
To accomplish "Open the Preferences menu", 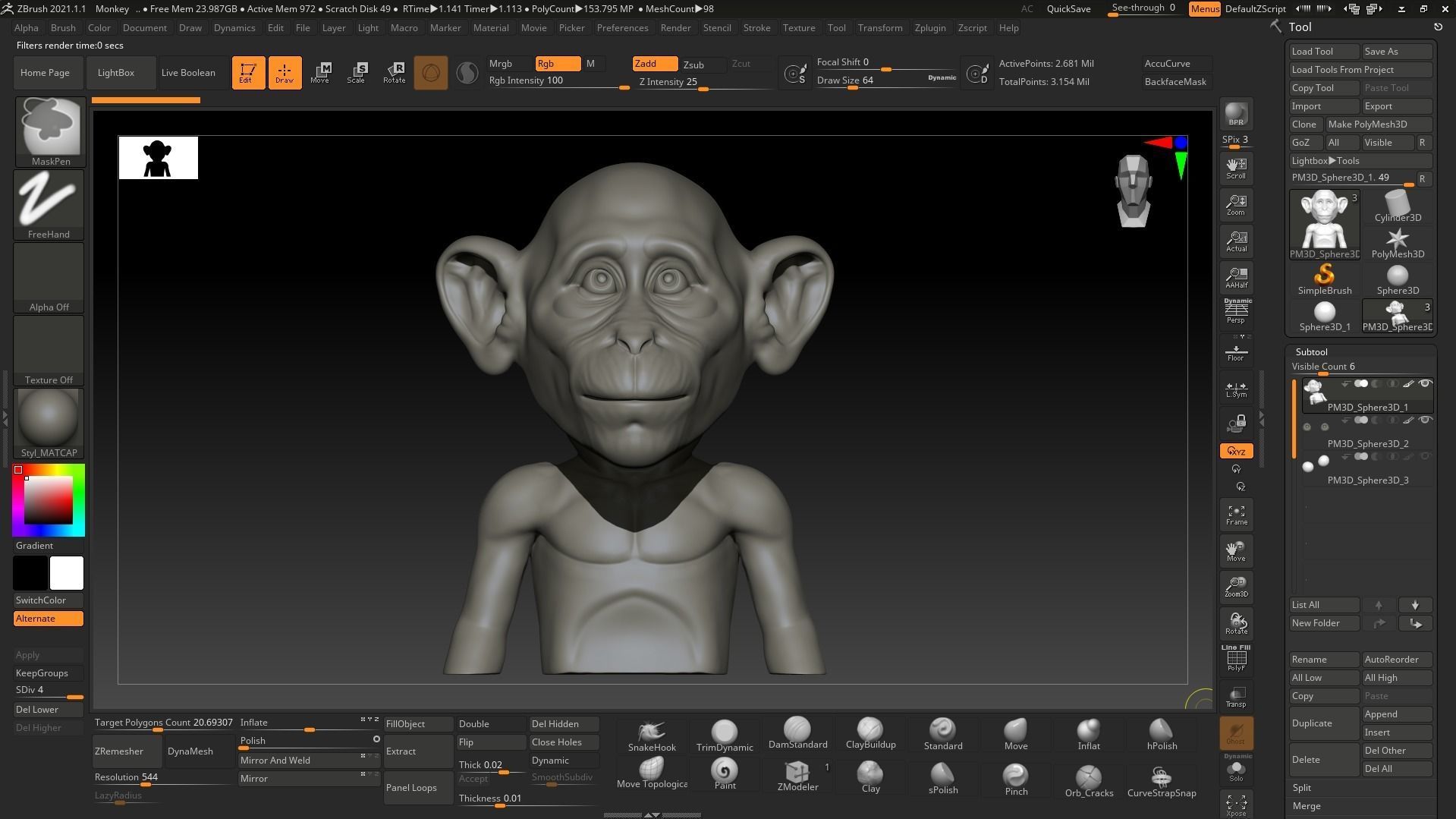I will (x=622, y=28).
